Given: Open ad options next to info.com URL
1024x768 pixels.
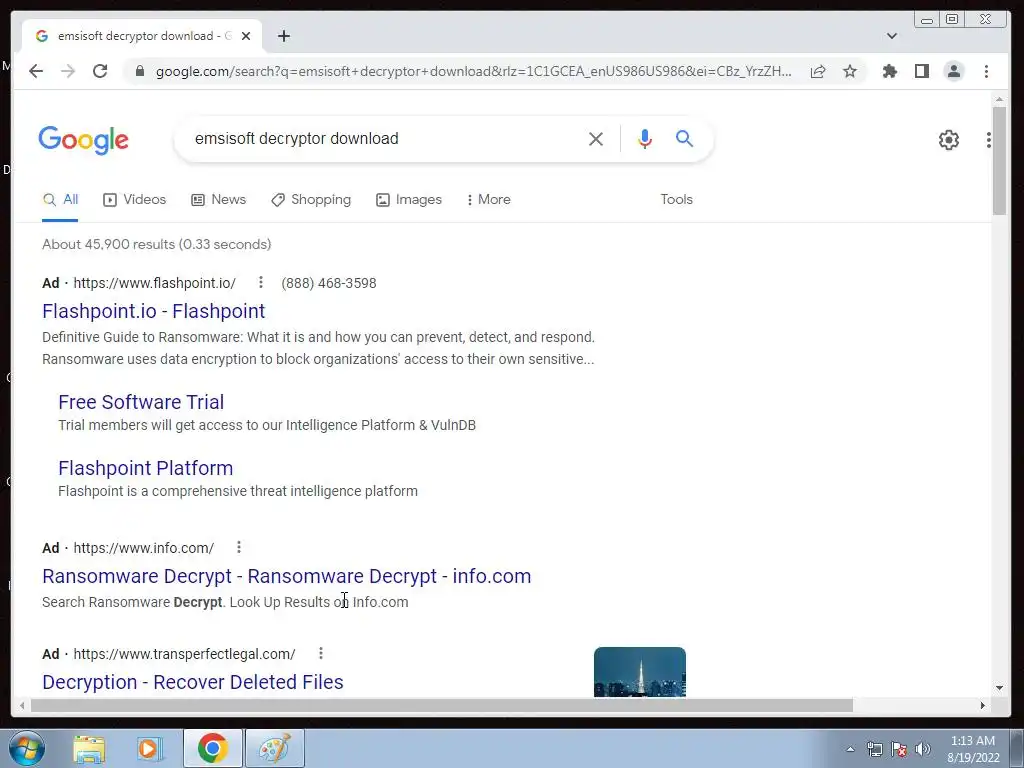Looking at the screenshot, I should click(239, 547).
